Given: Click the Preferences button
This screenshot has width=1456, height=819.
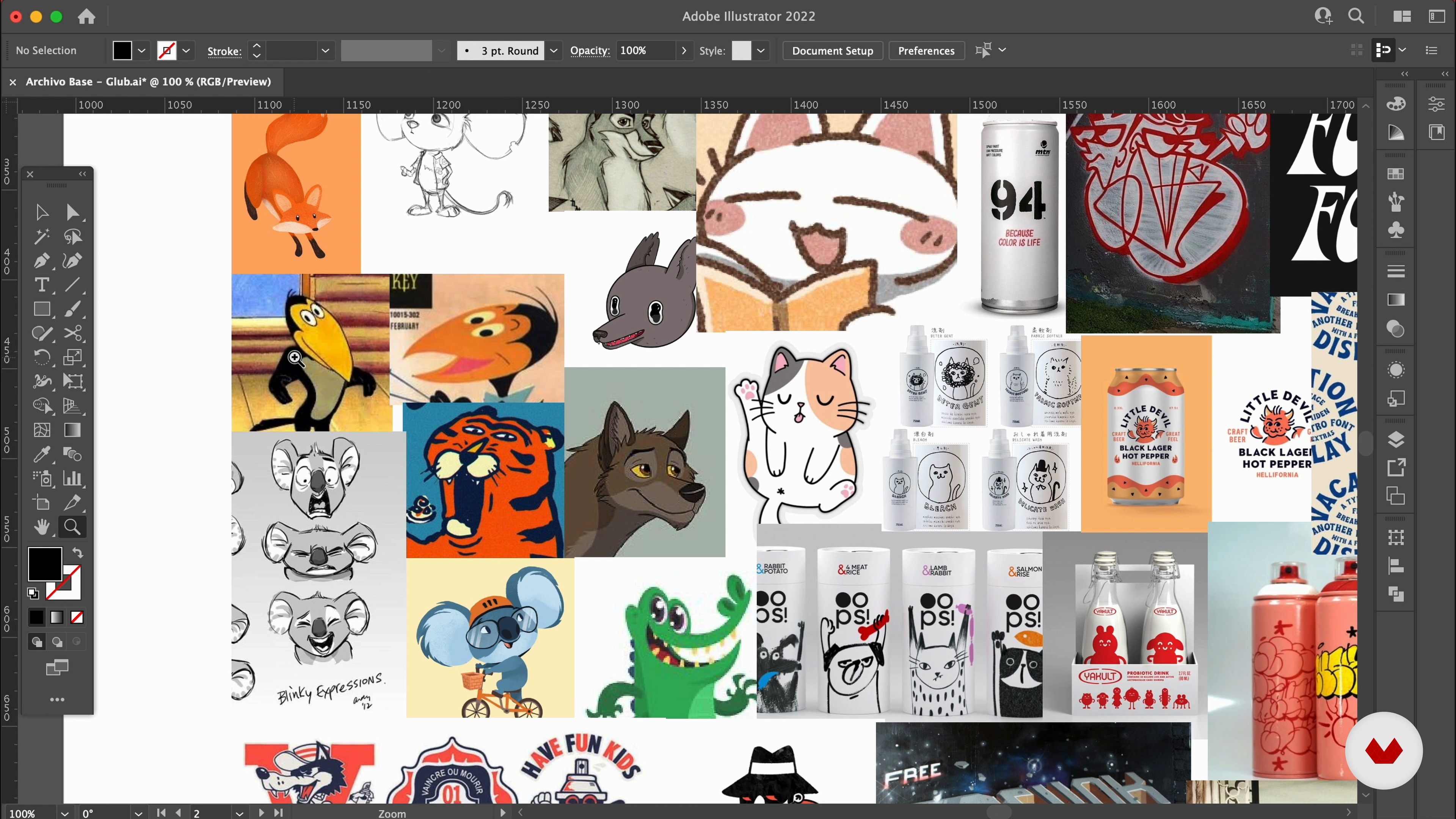Looking at the screenshot, I should point(926,50).
